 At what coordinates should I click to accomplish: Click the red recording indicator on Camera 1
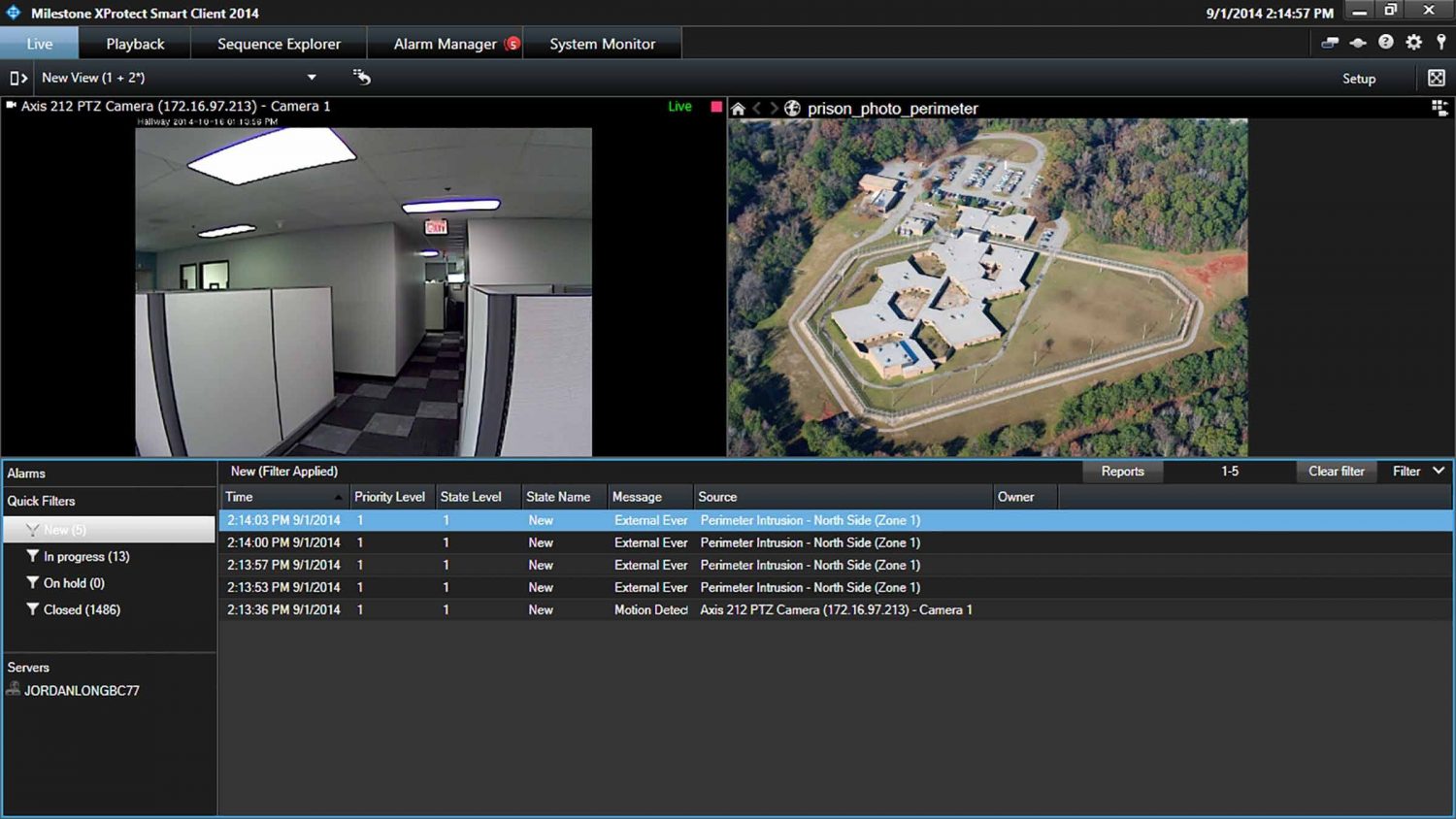[x=715, y=107]
